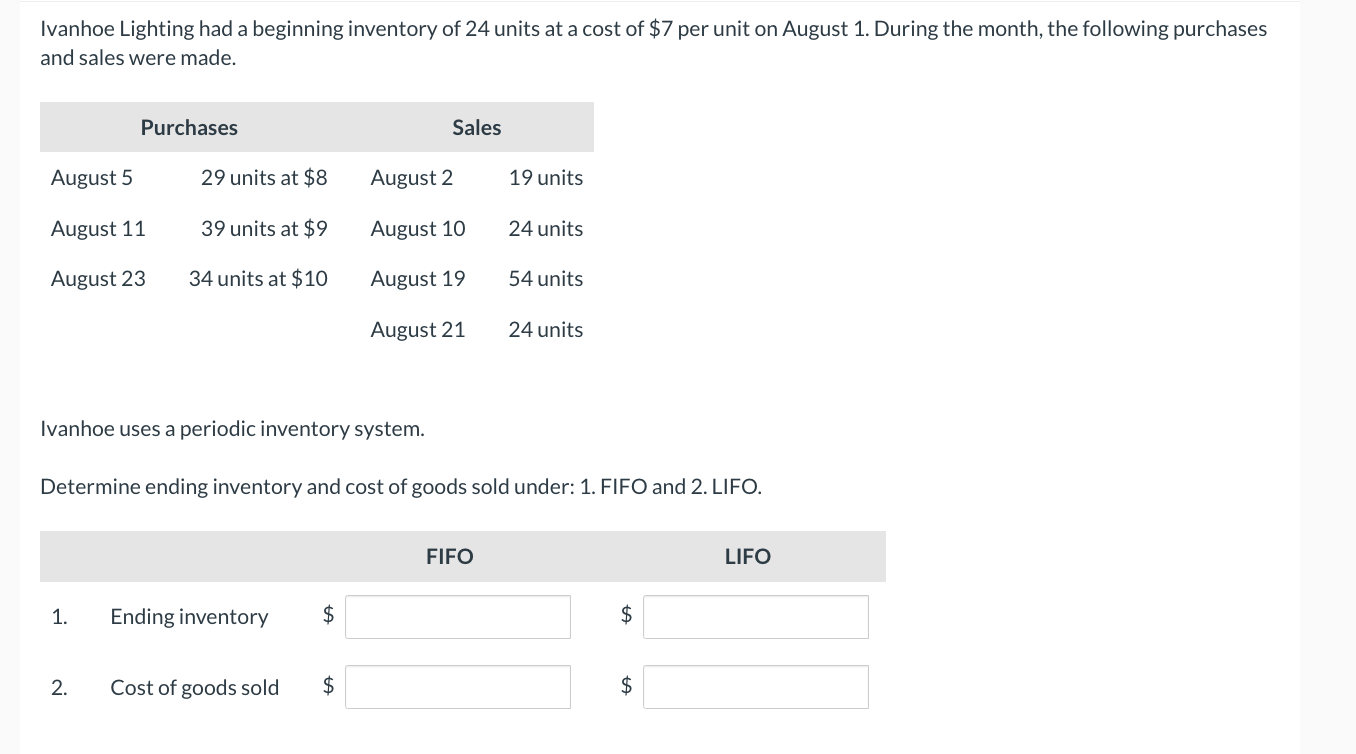
Task: Select the August 23 purchase date
Action: pos(98,279)
